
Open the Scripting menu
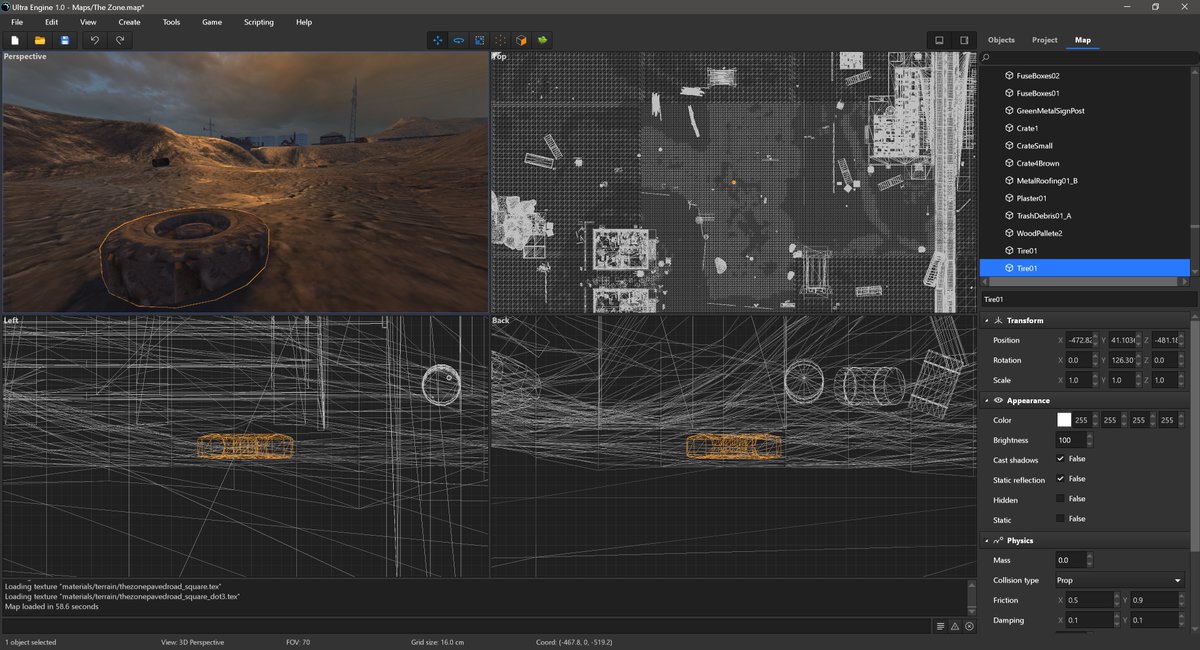[x=258, y=22]
